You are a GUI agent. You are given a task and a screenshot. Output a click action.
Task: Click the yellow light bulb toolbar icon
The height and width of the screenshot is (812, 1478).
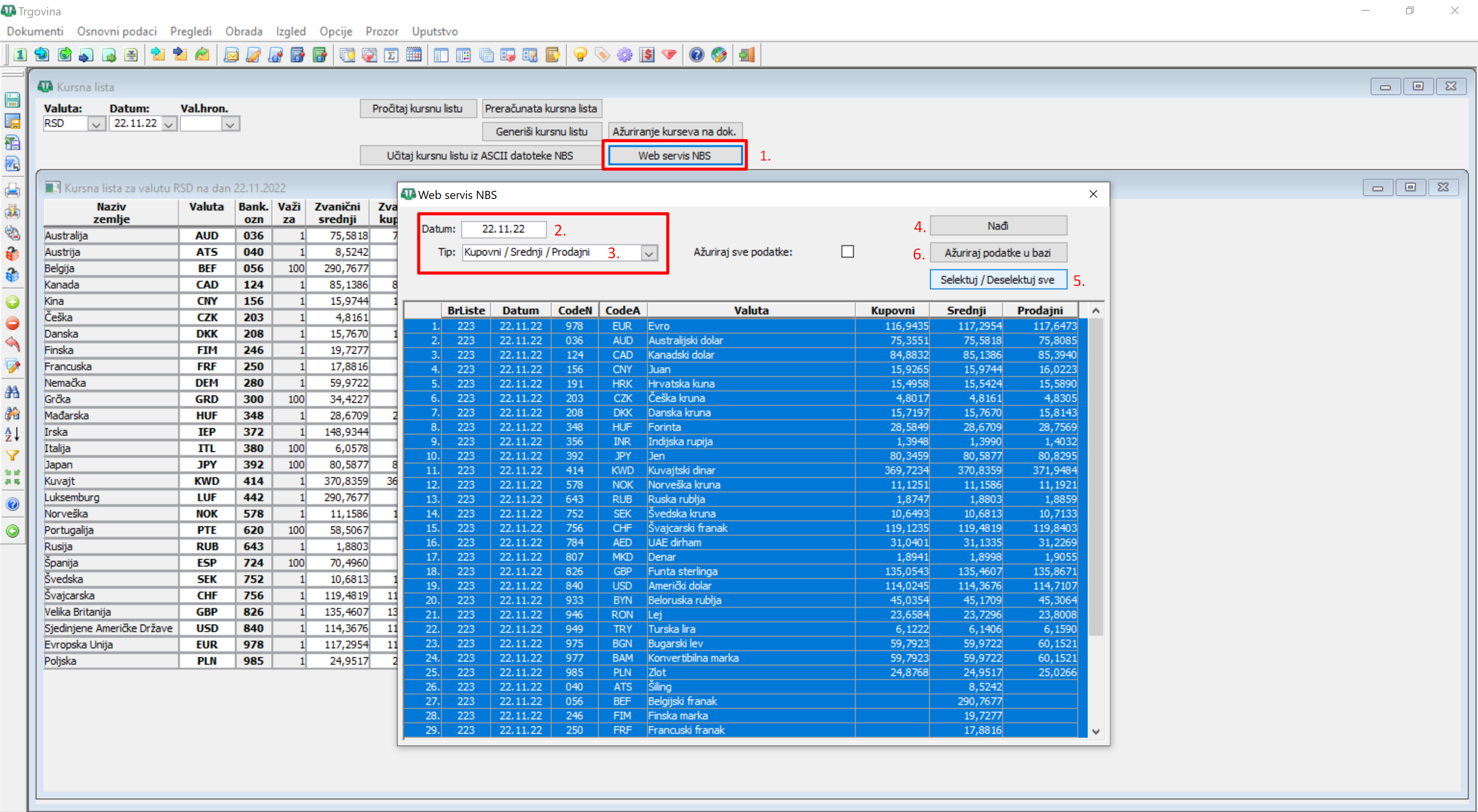coord(580,55)
